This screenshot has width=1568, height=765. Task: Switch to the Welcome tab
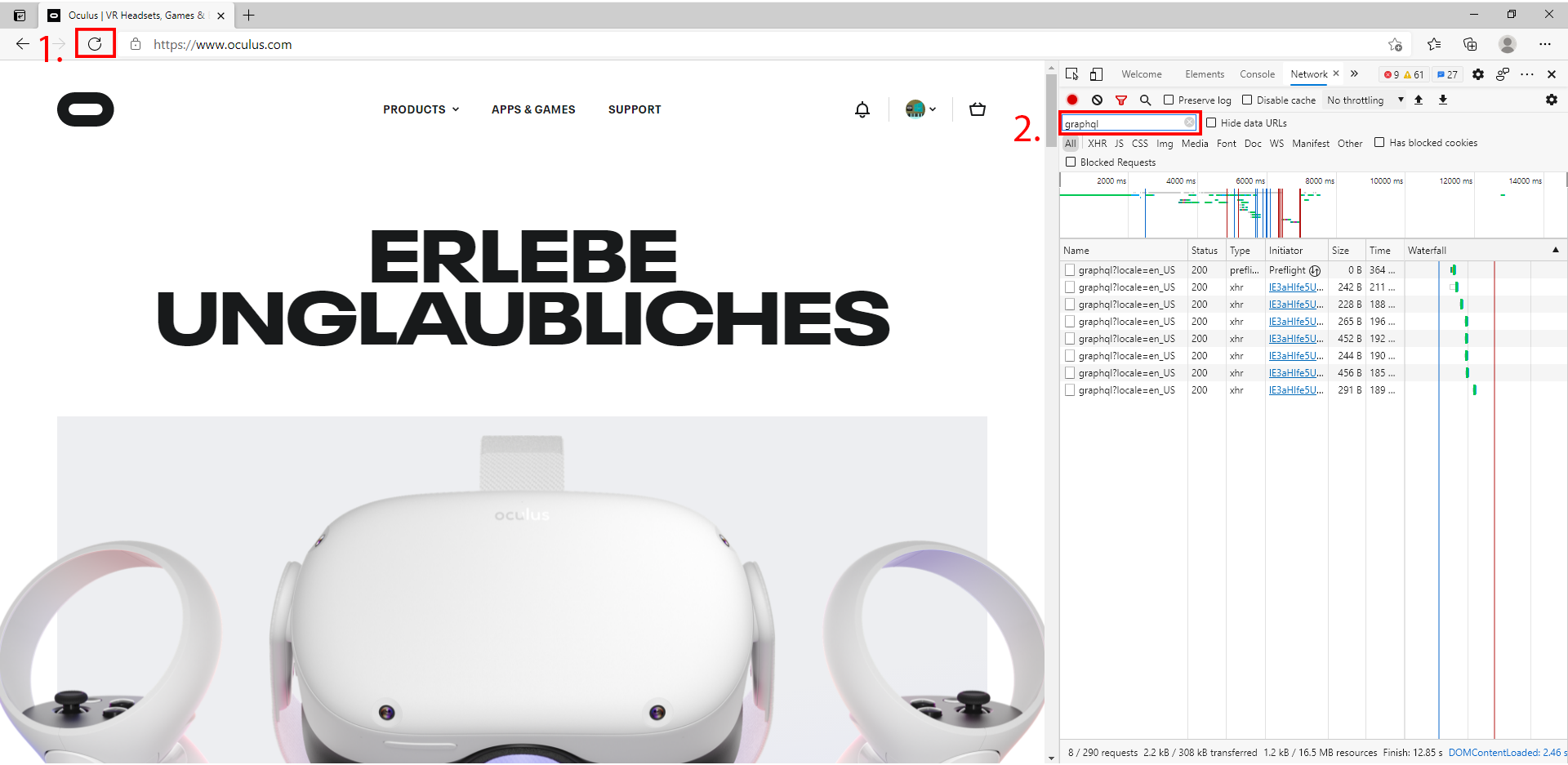pyautogui.click(x=1142, y=74)
